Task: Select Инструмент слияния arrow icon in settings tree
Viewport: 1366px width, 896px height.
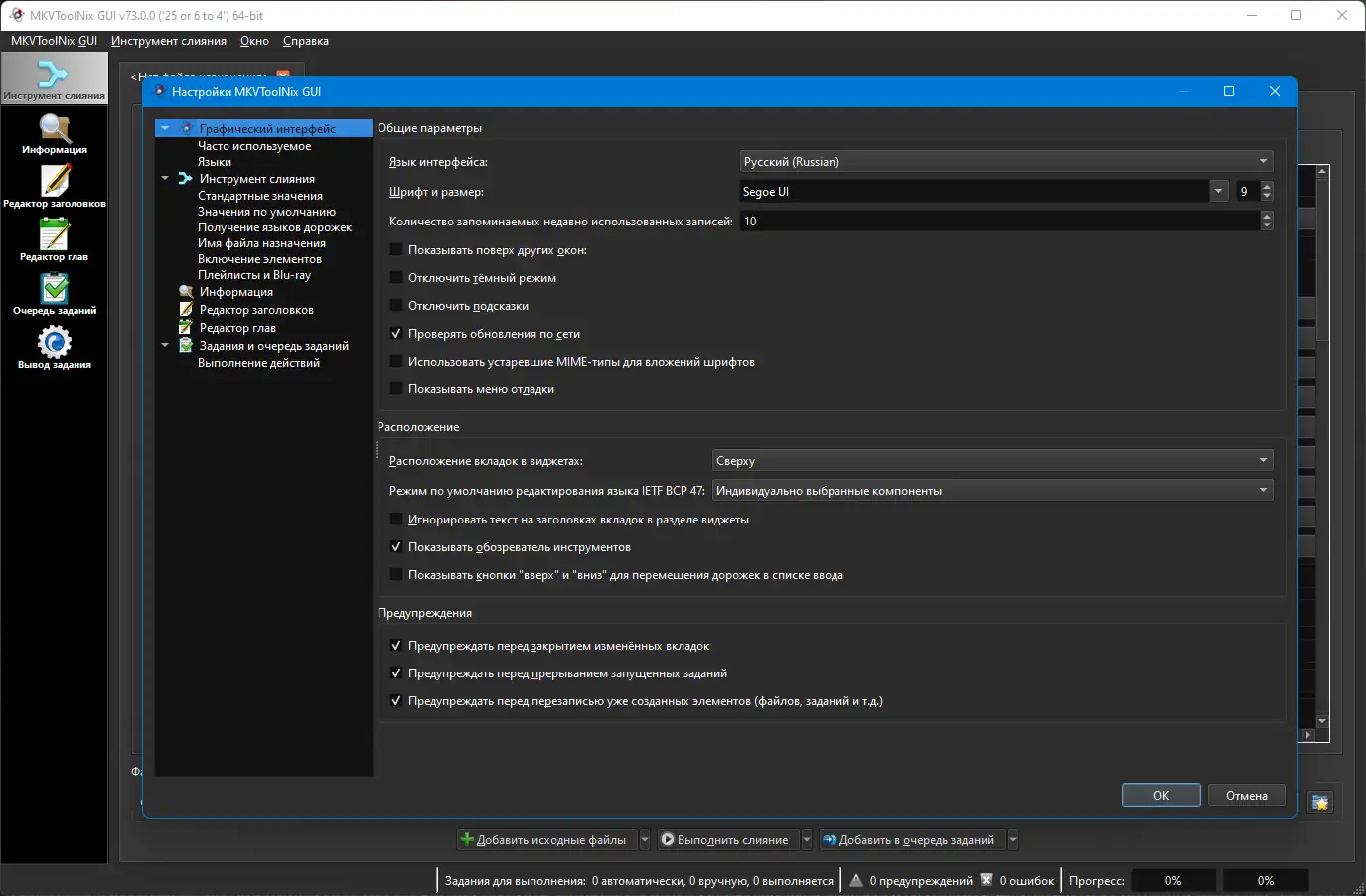Action: pyautogui.click(x=185, y=179)
